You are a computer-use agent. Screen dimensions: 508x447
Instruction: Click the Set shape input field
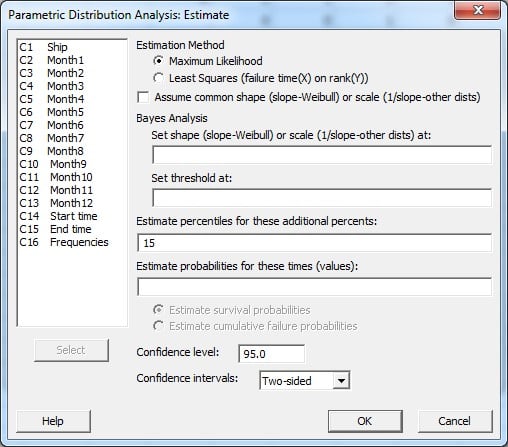322,155
